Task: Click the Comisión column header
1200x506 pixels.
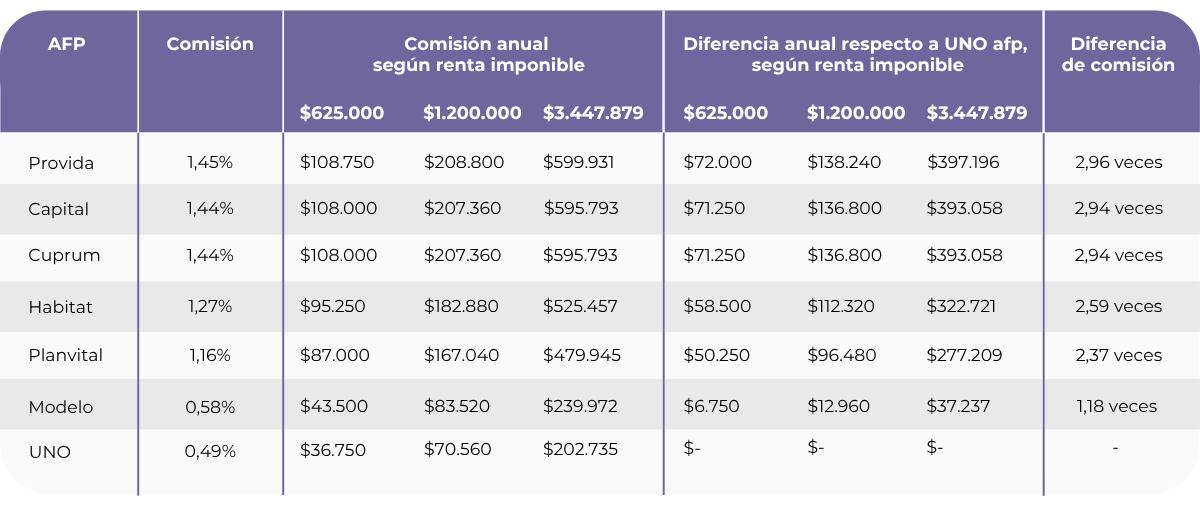Action: point(210,44)
